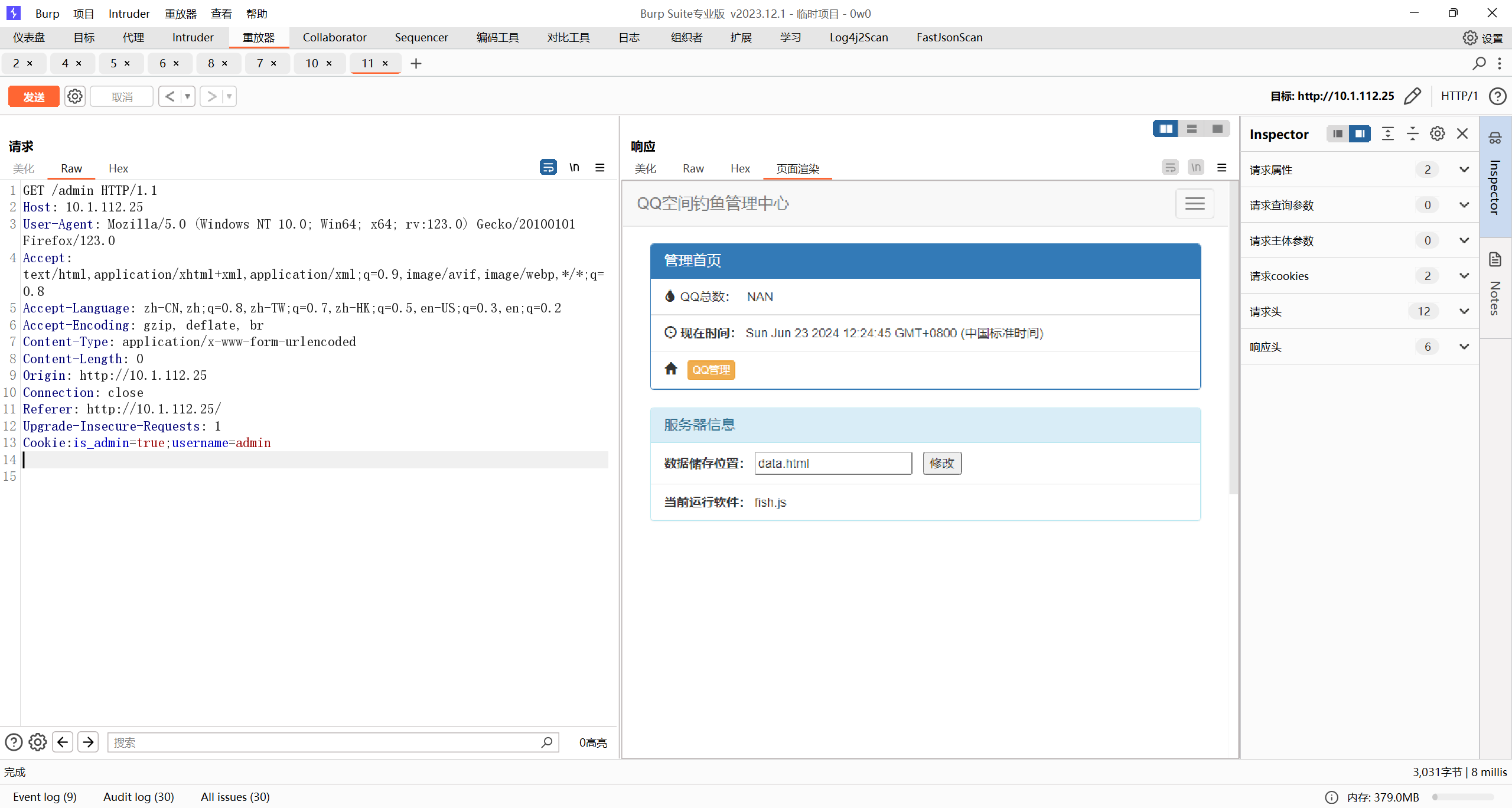Jump to previous search match arrow
The height and width of the screenshot is (808, 1512).
pyautogui.click(x=63, y=742)
